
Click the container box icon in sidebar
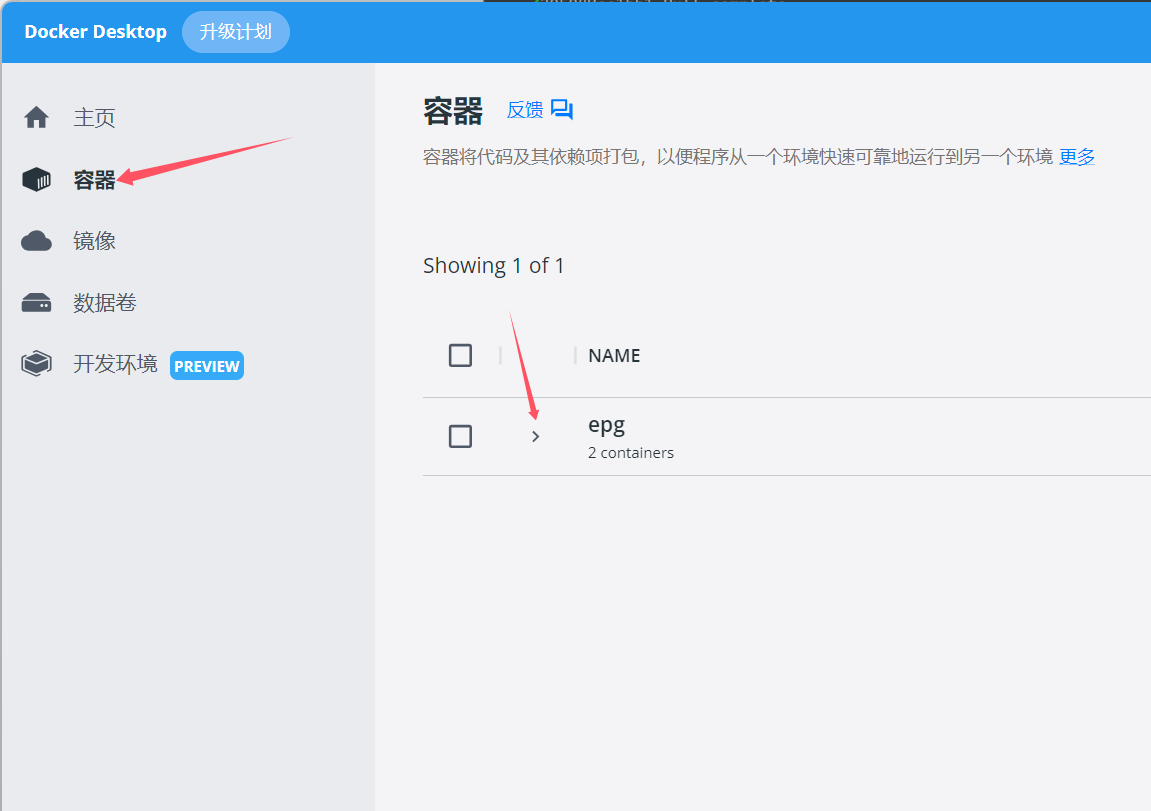(36, 179)
